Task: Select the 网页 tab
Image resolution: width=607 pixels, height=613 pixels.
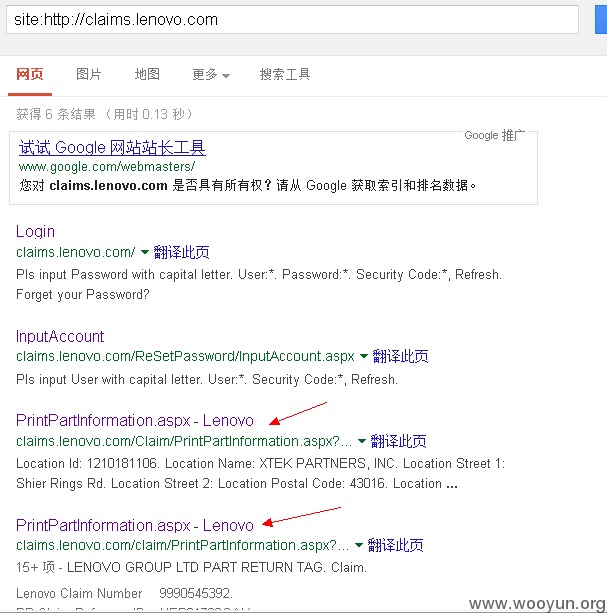Action: (30, 74)
